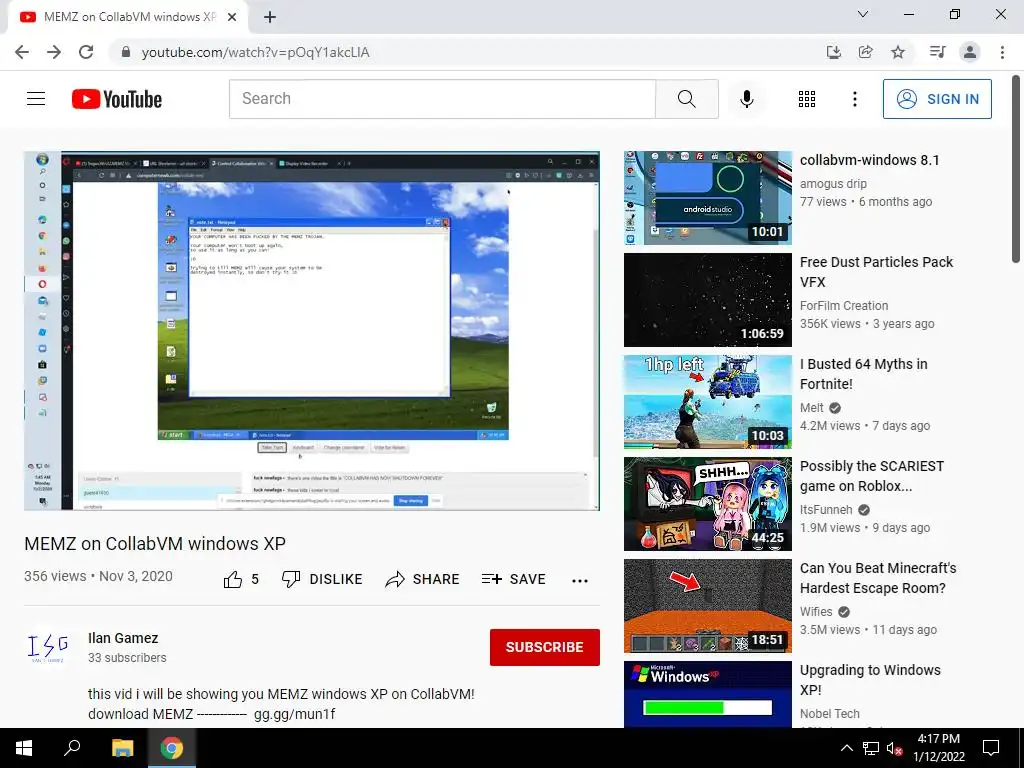Open YouTube settings three-dot menu
This screenshot has width=1024, height=768.
[x=854, y=99]
